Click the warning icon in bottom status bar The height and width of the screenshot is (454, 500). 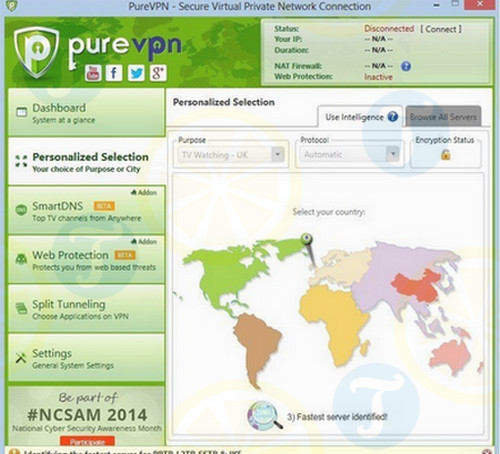tap(14, 451)
